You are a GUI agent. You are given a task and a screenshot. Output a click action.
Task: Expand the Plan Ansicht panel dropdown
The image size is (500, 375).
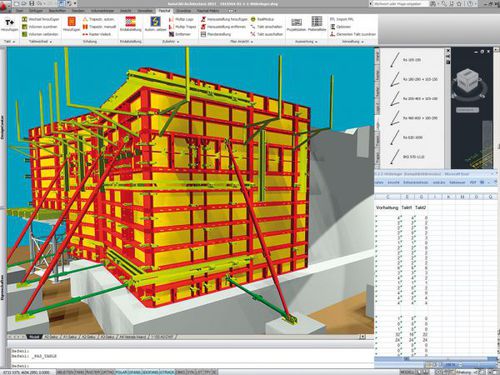click(x=252, y=42)
